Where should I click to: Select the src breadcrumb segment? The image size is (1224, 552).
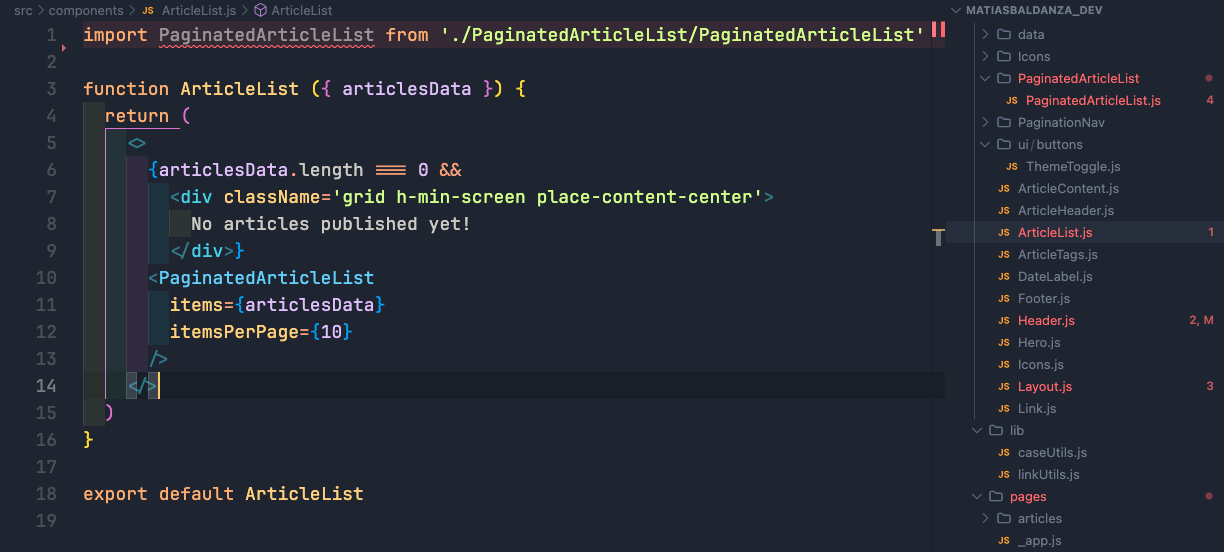23,10
